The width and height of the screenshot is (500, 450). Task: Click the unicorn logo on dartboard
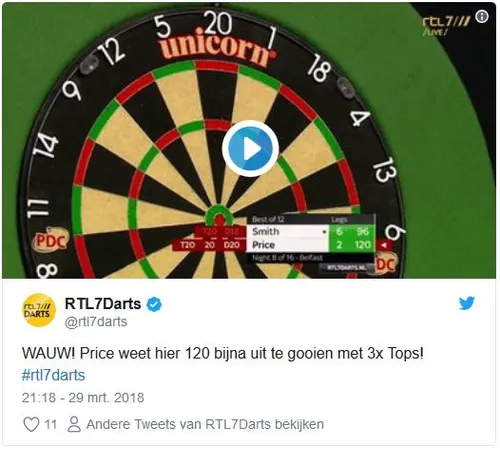coord(218,47)
